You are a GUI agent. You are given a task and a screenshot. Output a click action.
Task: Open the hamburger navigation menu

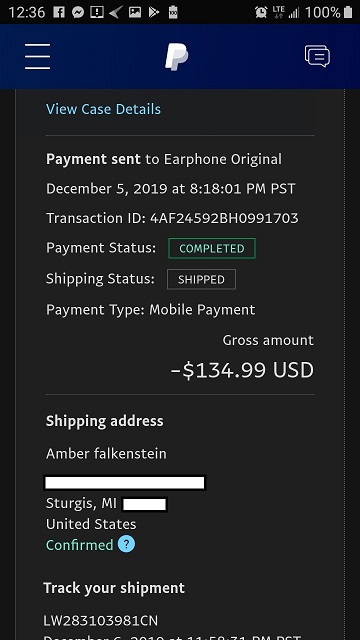point(38,56)
